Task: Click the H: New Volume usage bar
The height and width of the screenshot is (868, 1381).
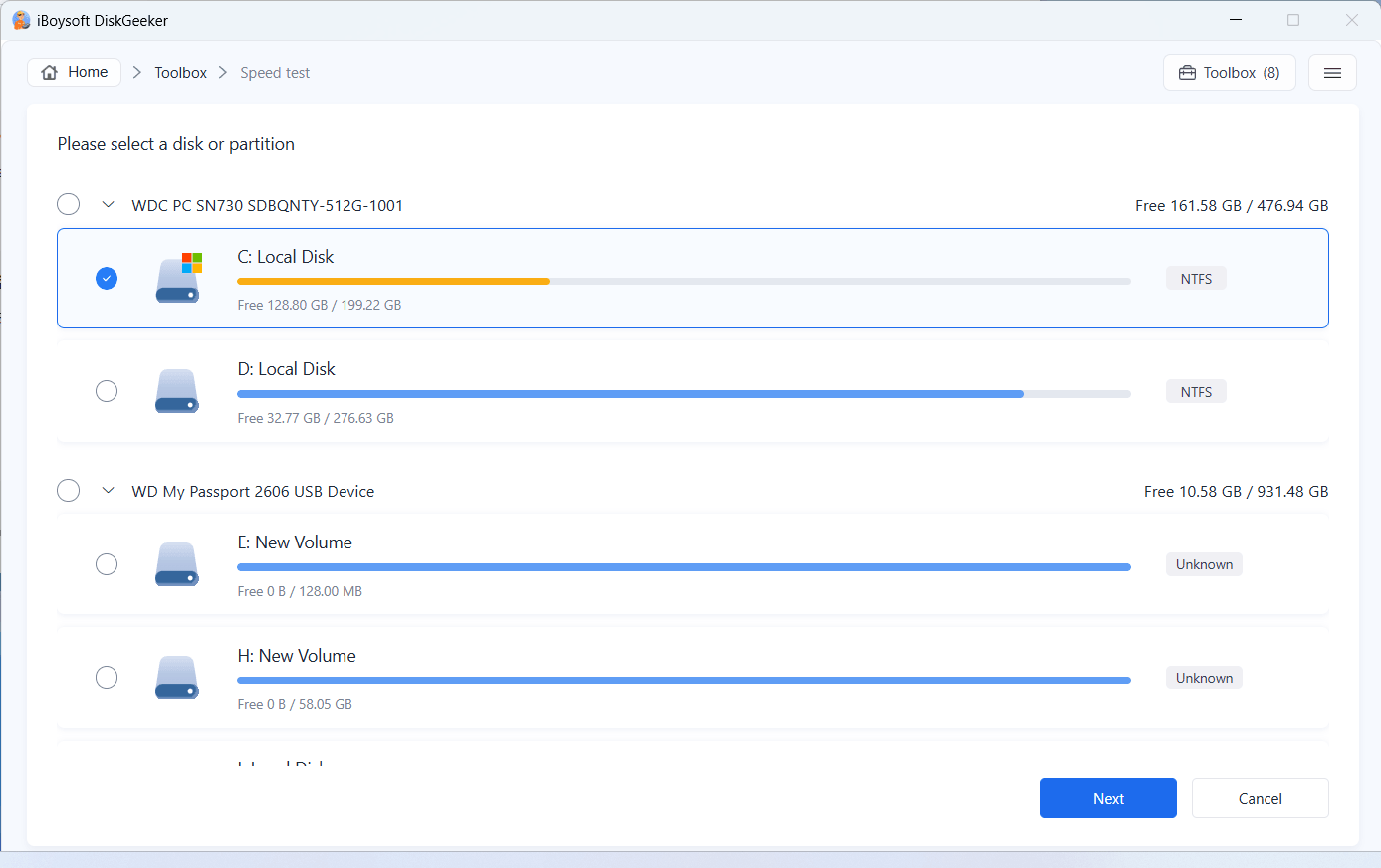Action: click(684, 681)
